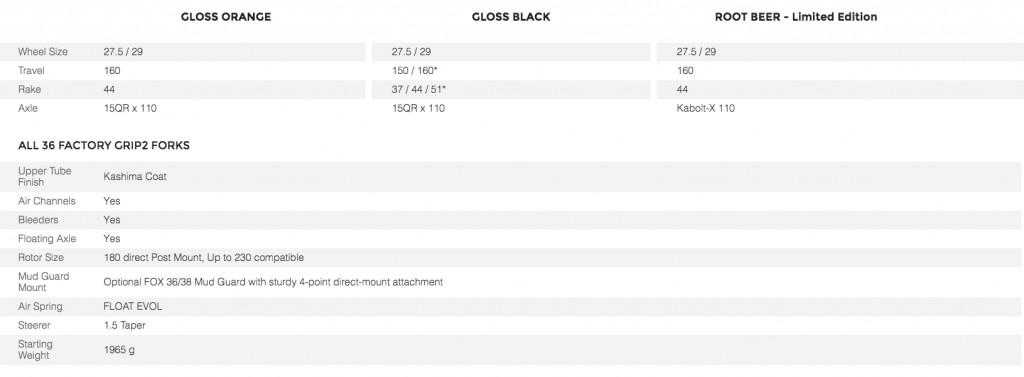This screenshot has width=1024, height=377.
Task: Click the 15QR x 110 axle under Gloss Orange
Action: click(130, 108)
